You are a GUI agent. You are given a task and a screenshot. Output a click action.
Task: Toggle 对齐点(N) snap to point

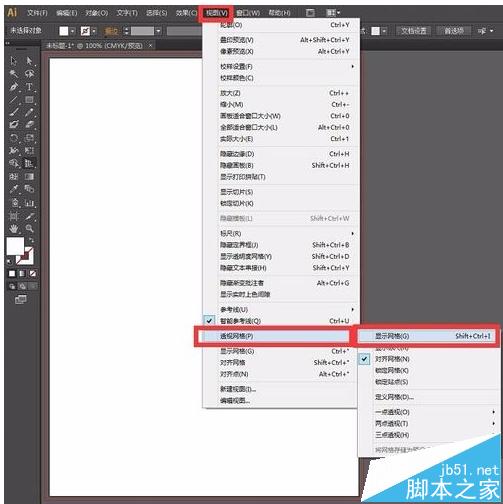[x=281, y=374]
